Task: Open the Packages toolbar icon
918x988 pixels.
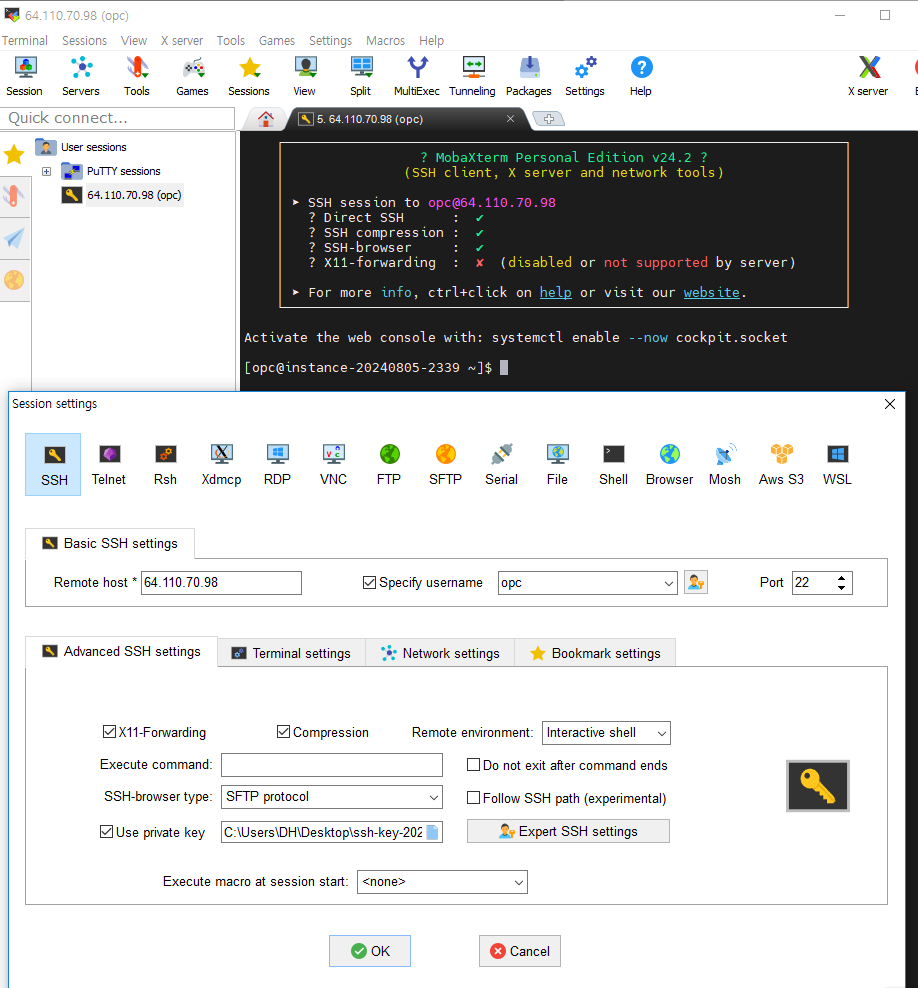Action: (529, 76)
